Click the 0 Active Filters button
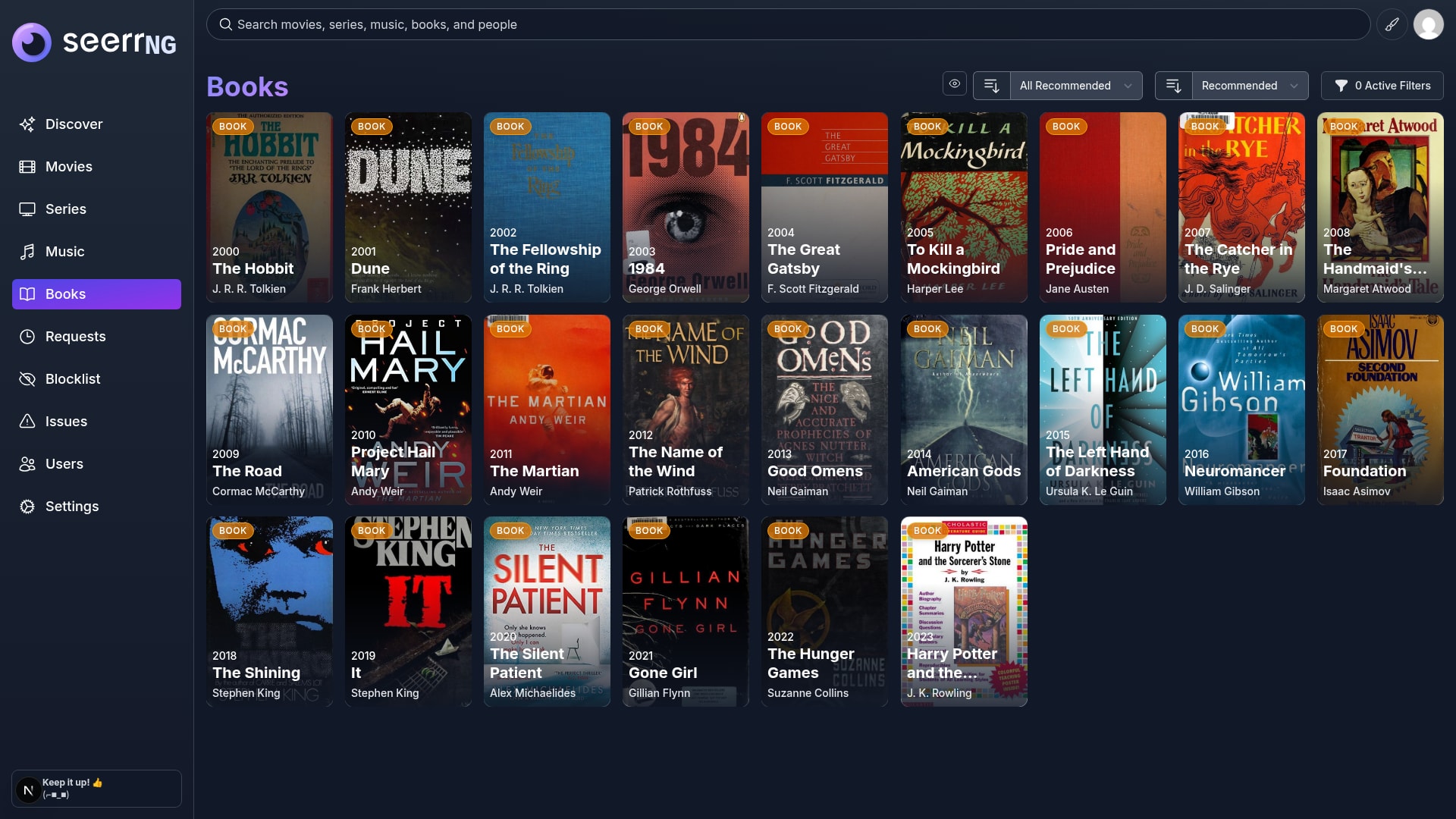This screenshot has width=1456, height=819. 1382,86
